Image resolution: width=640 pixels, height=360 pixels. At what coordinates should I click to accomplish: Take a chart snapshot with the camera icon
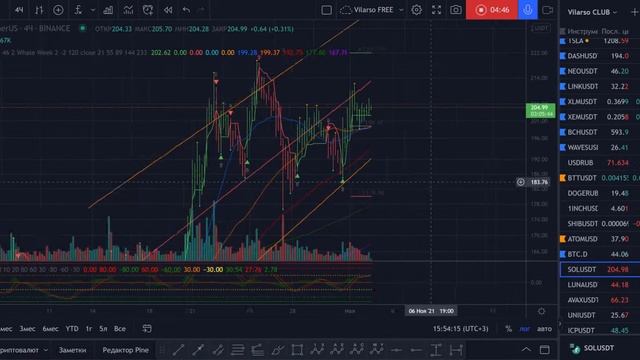click(456, 10)
